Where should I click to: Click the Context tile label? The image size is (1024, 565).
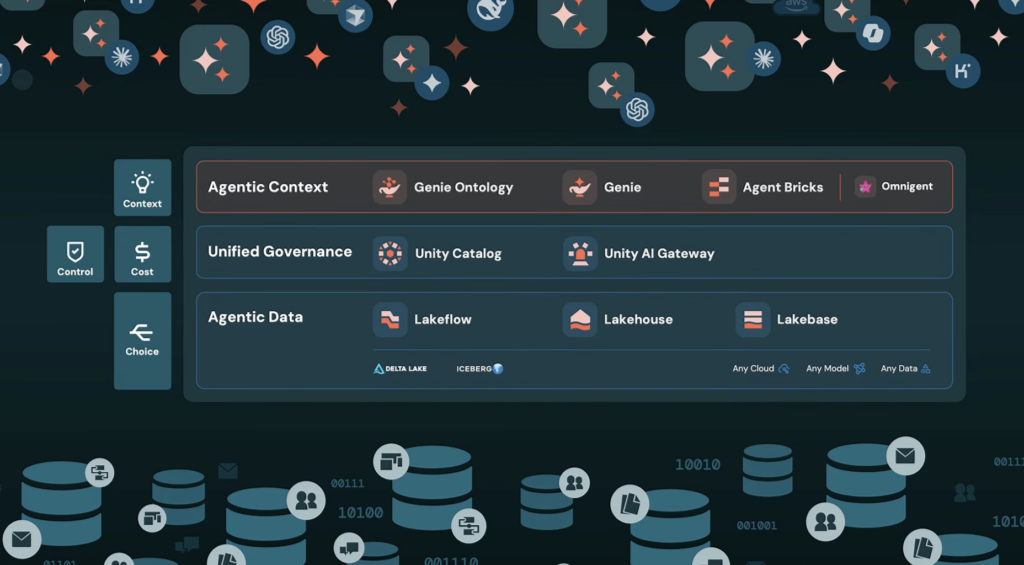[x=142, y=204]
